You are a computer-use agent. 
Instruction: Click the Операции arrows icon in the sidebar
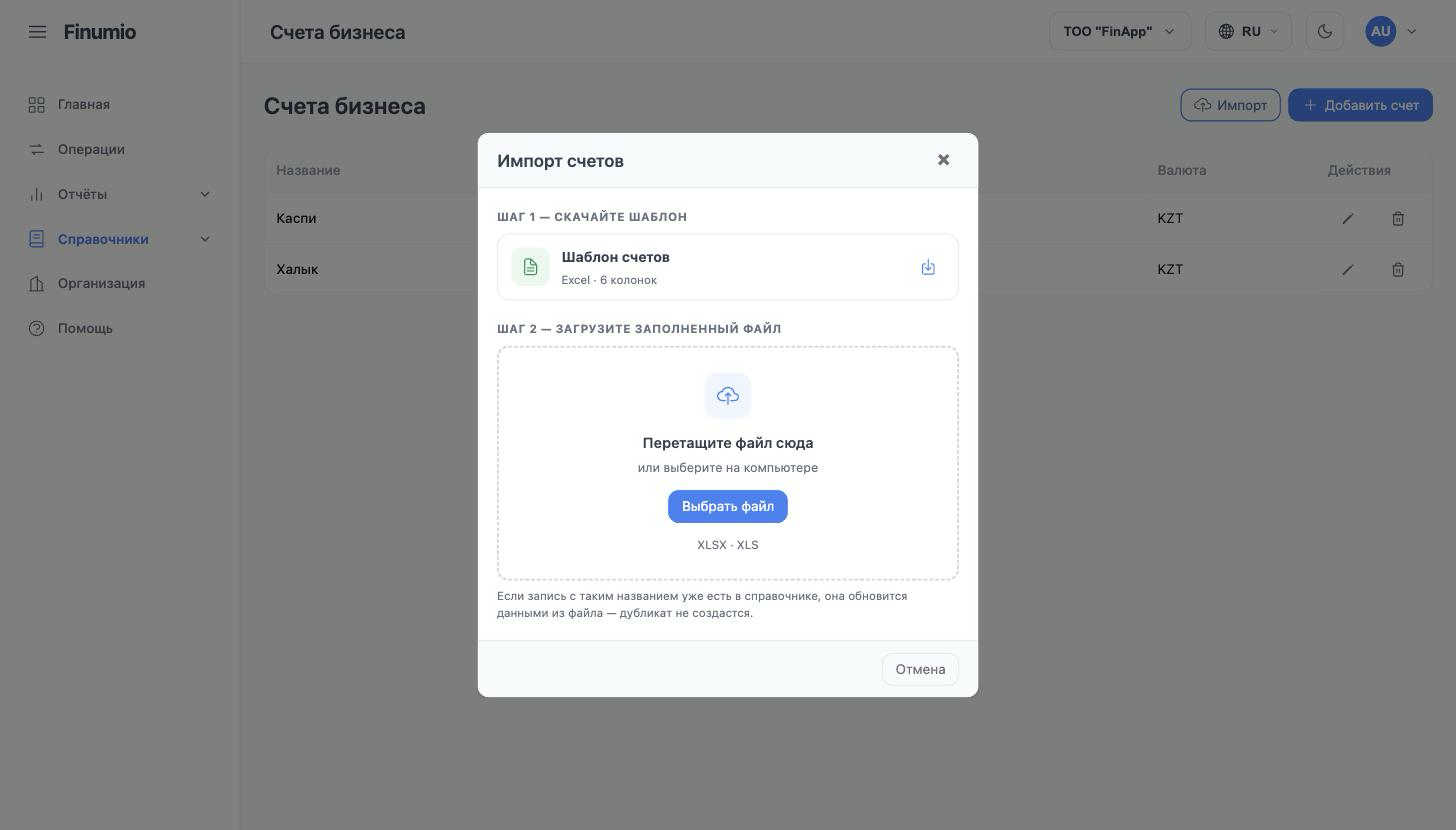tap(37, 150)
